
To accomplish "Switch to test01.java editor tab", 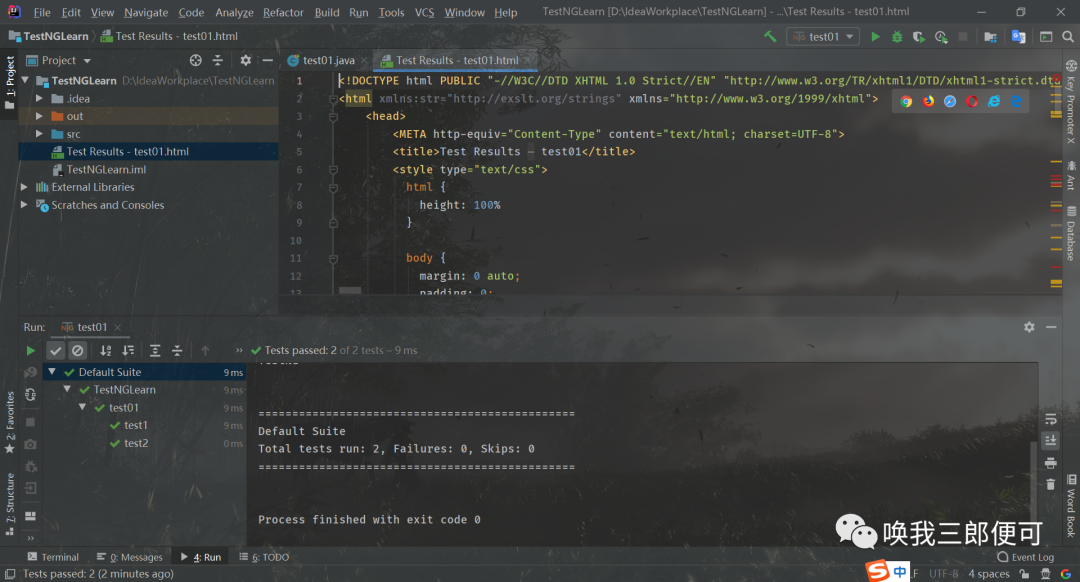I will [x=329, y=61].
